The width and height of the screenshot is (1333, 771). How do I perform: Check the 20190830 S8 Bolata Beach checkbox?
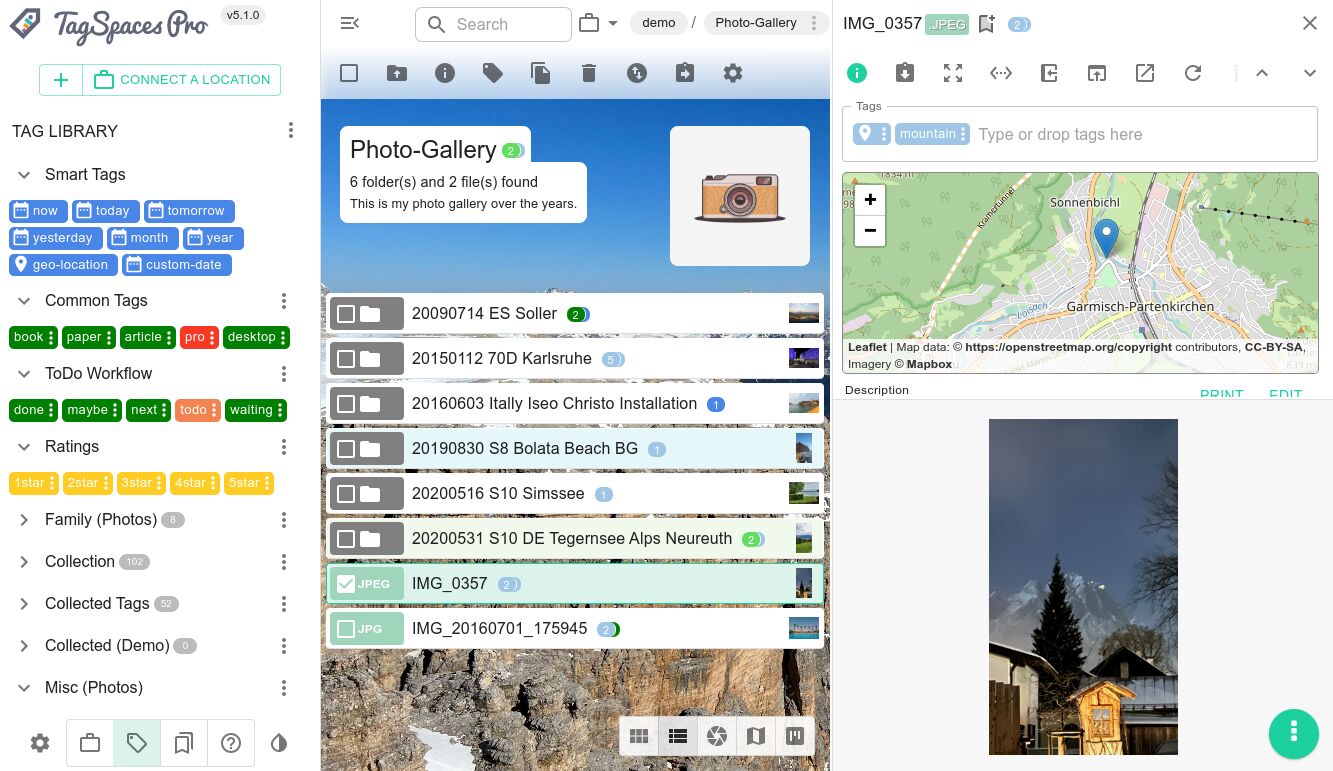pyautogui.click(x=346, y=449)
